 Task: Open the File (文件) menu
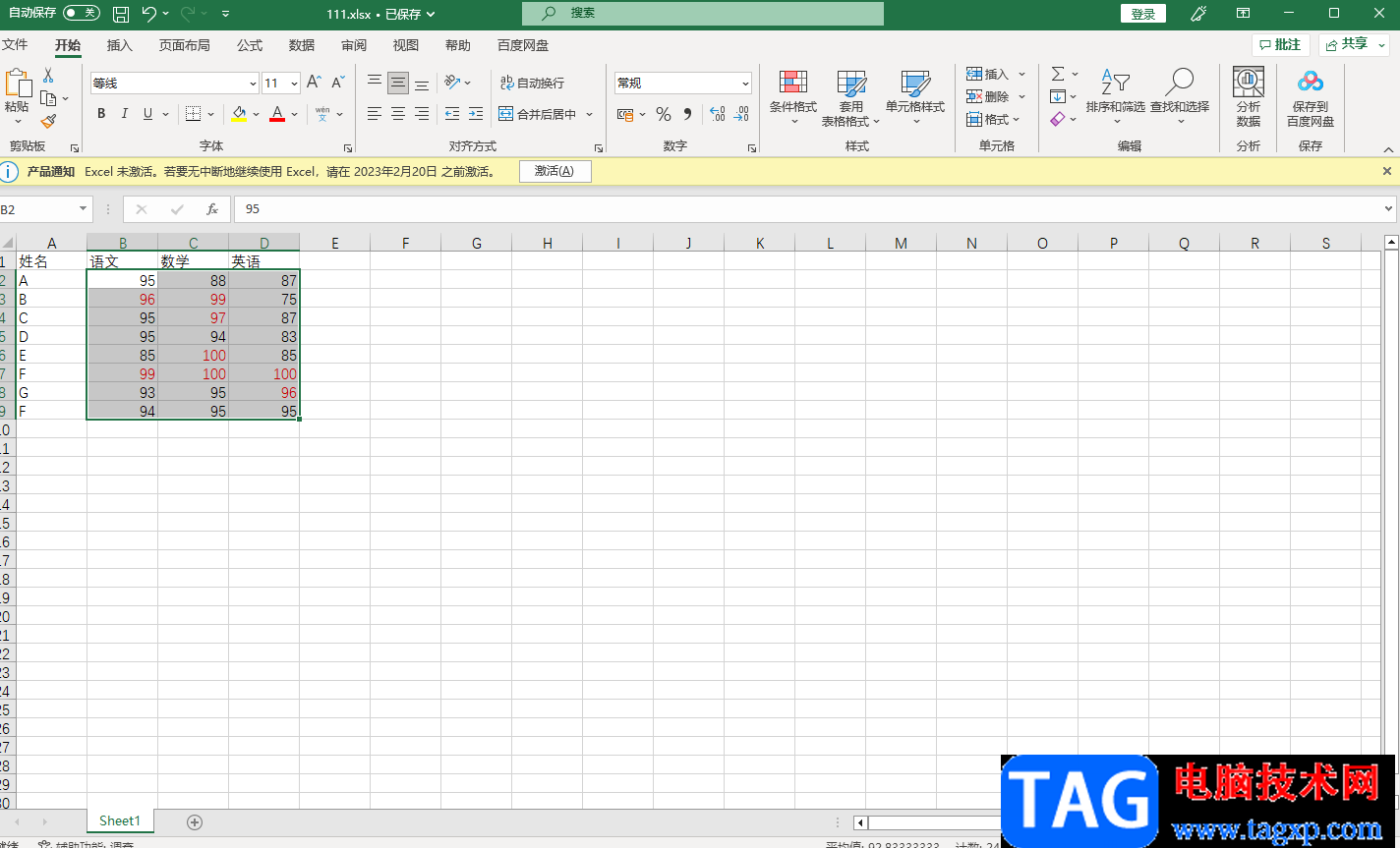(15, 45)
